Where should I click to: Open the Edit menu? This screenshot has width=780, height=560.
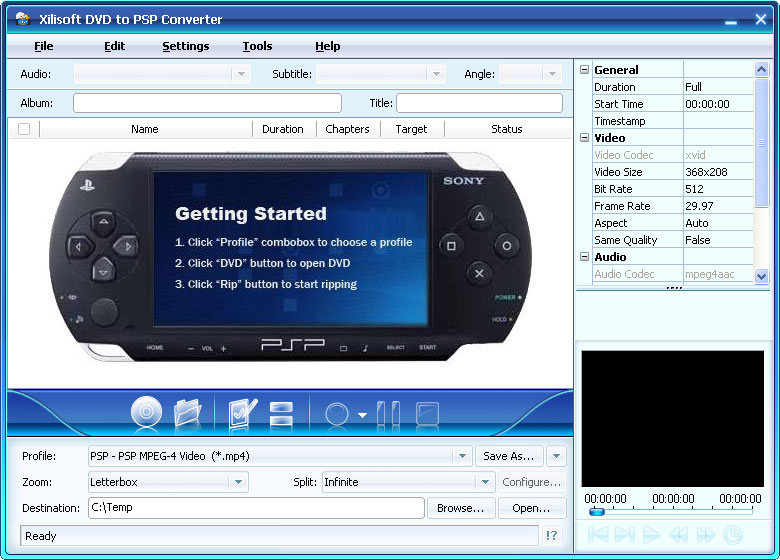[114, 46]
